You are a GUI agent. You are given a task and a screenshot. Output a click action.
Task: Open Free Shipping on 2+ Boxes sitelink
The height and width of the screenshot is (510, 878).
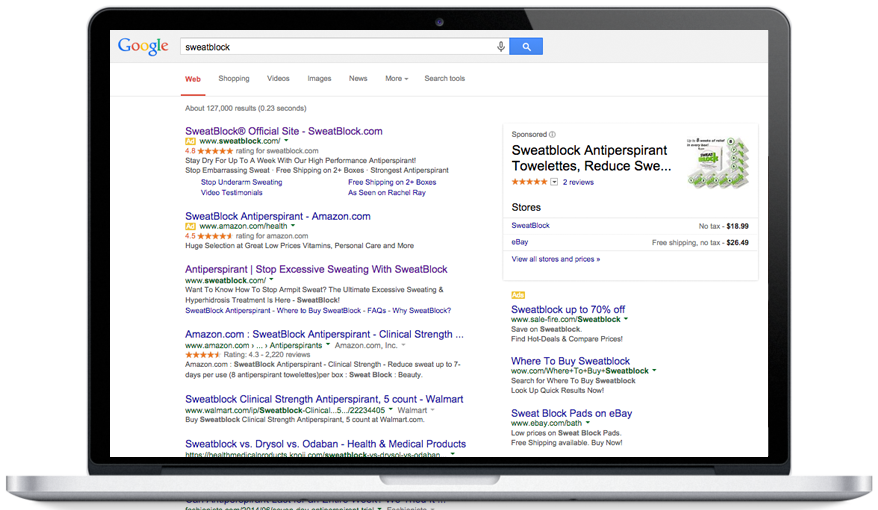tap(392, 182)
